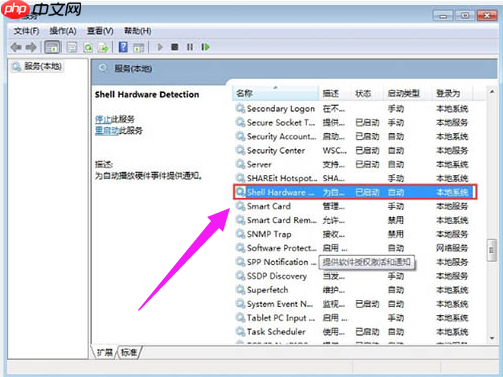Minimize the Services window
Image resolution: width=503 pixels, height=377 pixels.
click(x=443, y=15)
